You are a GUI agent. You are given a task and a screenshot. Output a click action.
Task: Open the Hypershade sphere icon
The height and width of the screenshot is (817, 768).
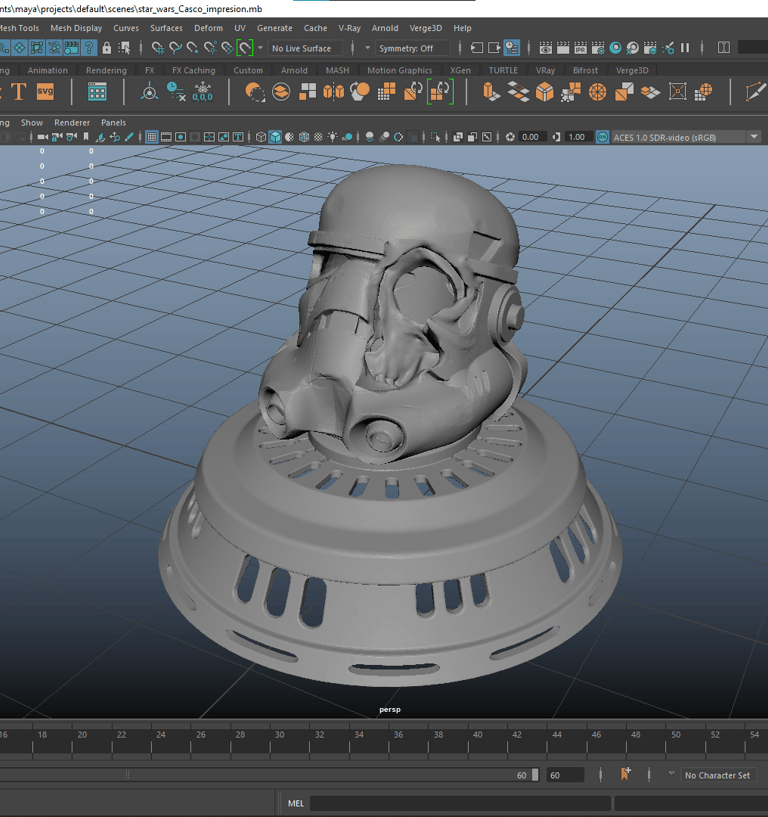click(615, 48)
